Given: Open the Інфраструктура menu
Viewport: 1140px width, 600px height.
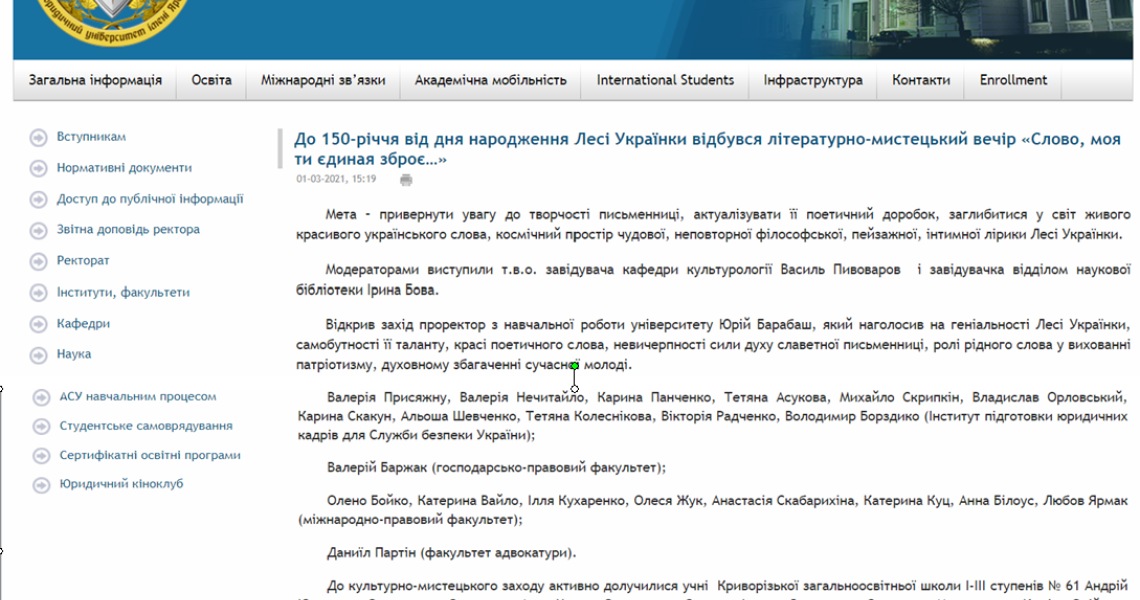Looking at the screenshot, I should (x=813, y=80).
